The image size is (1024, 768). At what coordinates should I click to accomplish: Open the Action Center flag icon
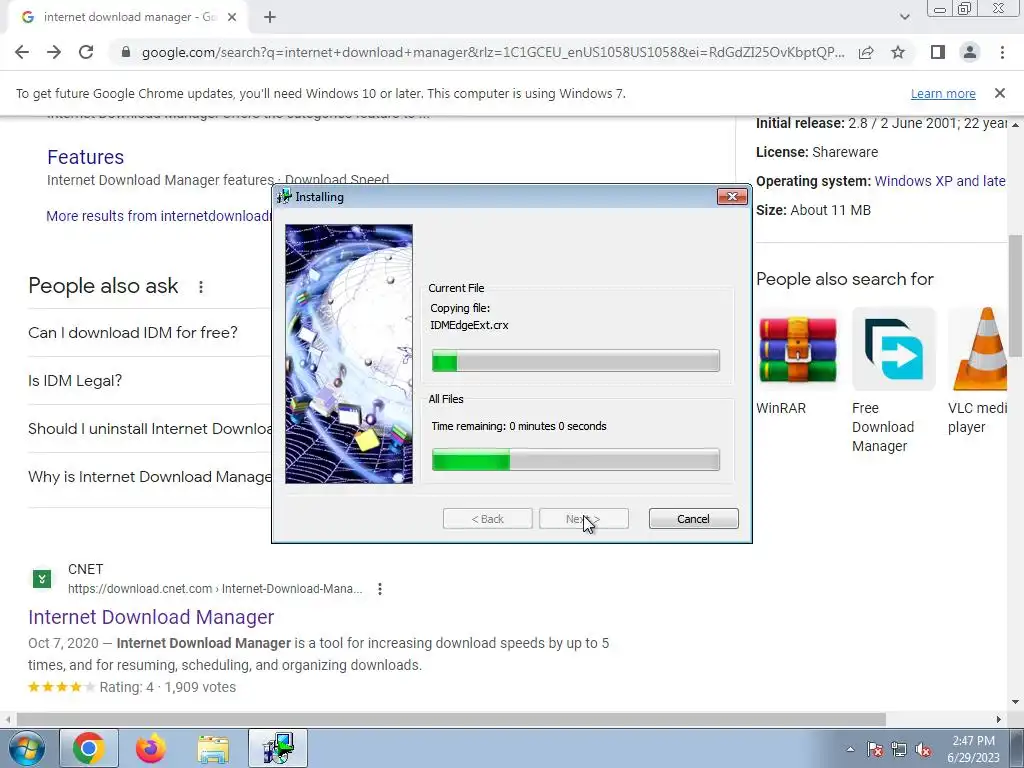coord(874,749)
